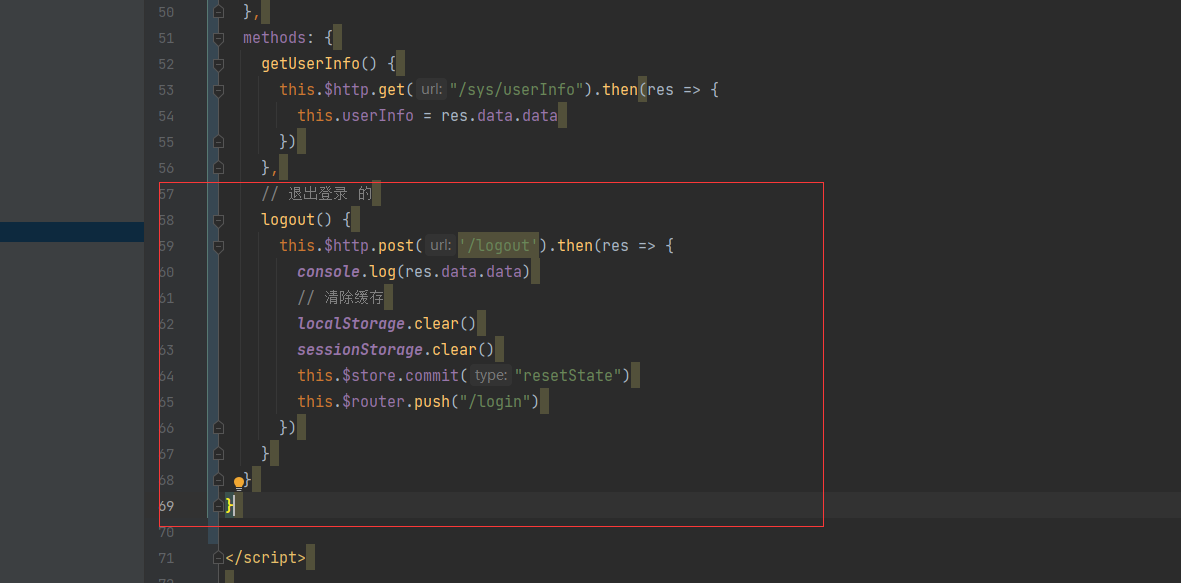The image size is (1181, 583).
Task: Click fold end marker on line 56
Action: 218,167
